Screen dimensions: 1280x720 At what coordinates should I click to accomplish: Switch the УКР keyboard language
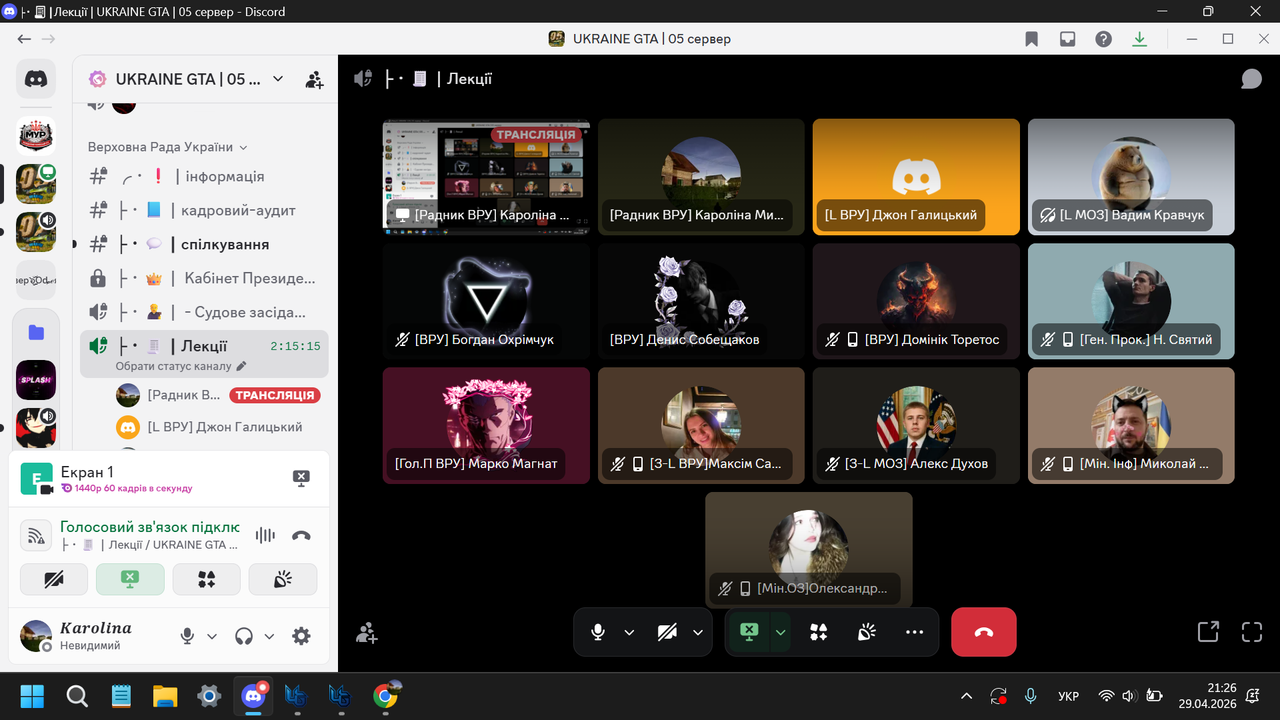click(x=1068, y=696)
